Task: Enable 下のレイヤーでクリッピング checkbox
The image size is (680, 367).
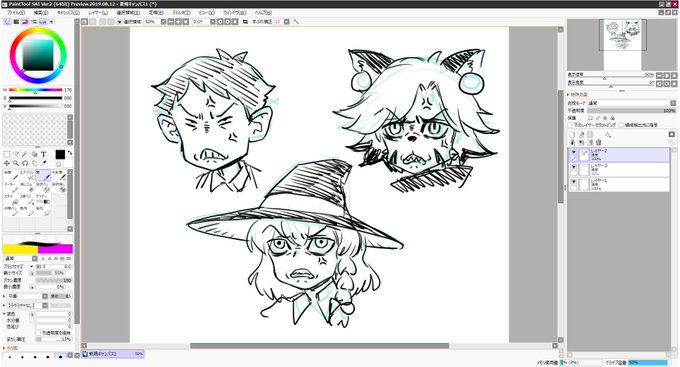Action: point(571,125)
